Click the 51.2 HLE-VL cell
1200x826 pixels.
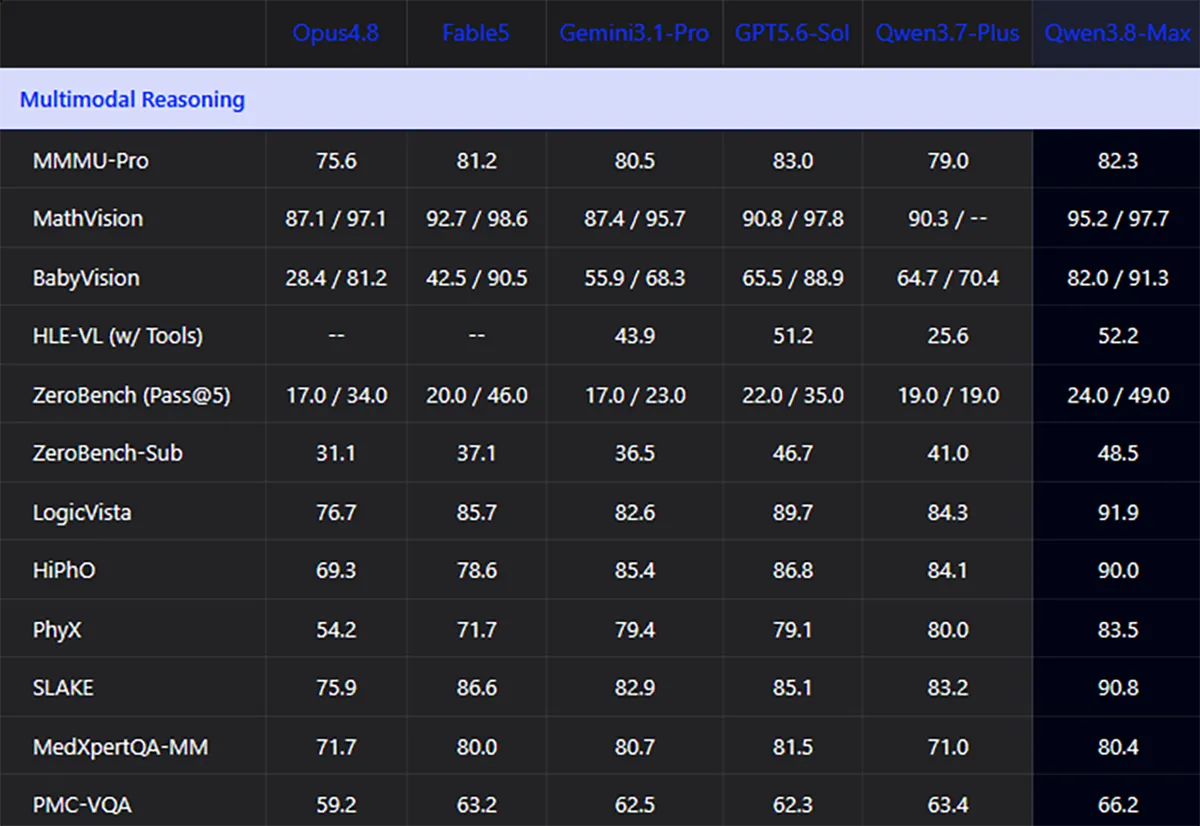point(793,336)
